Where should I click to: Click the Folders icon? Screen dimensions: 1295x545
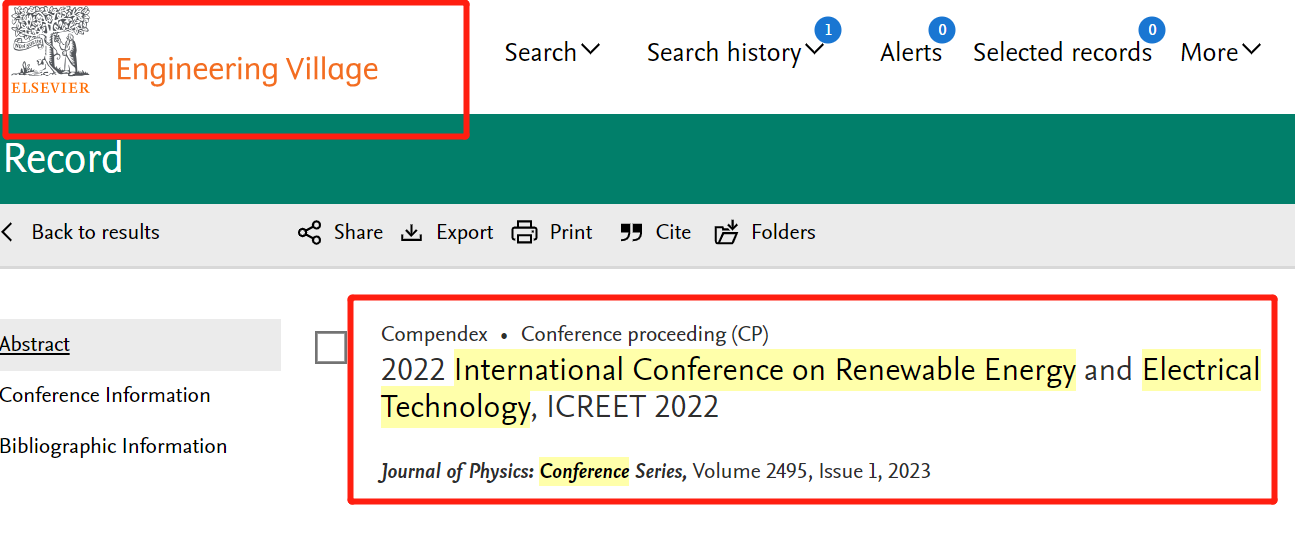tap(726, 232)
